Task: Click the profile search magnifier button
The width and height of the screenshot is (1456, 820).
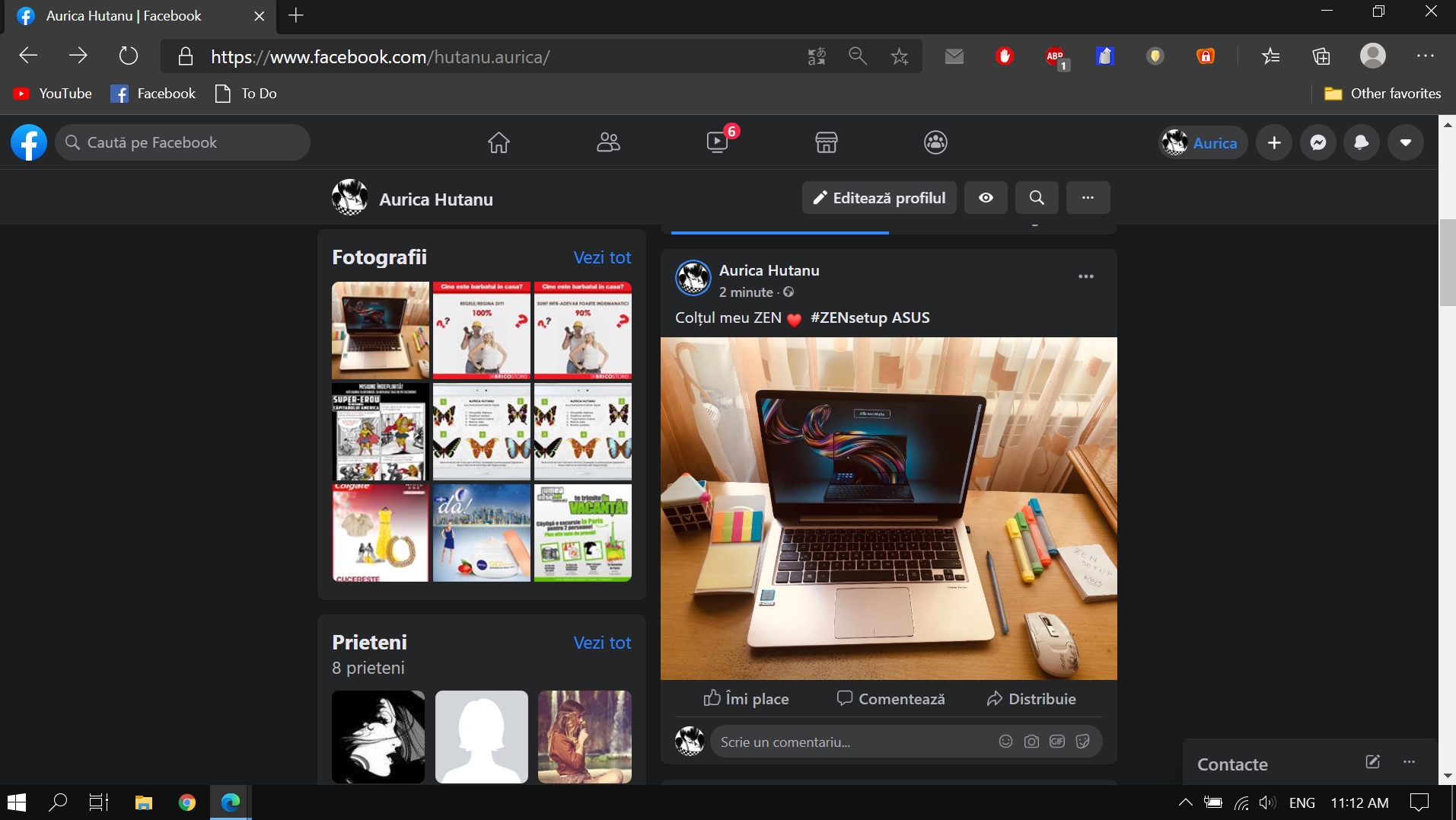Action: pyautogui.click(x=1037, y=198)
